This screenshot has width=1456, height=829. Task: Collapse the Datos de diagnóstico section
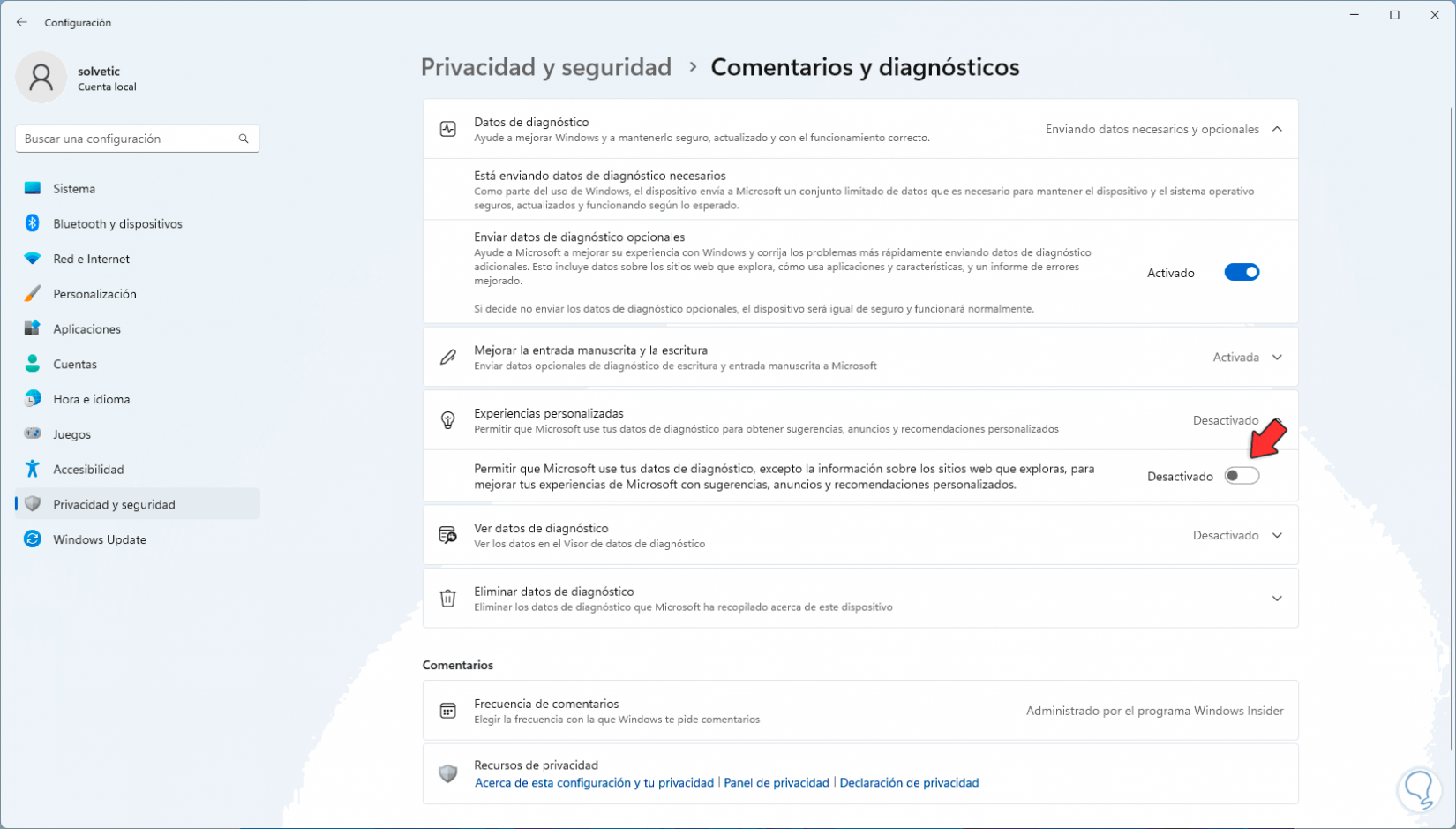coord(1277,129)
